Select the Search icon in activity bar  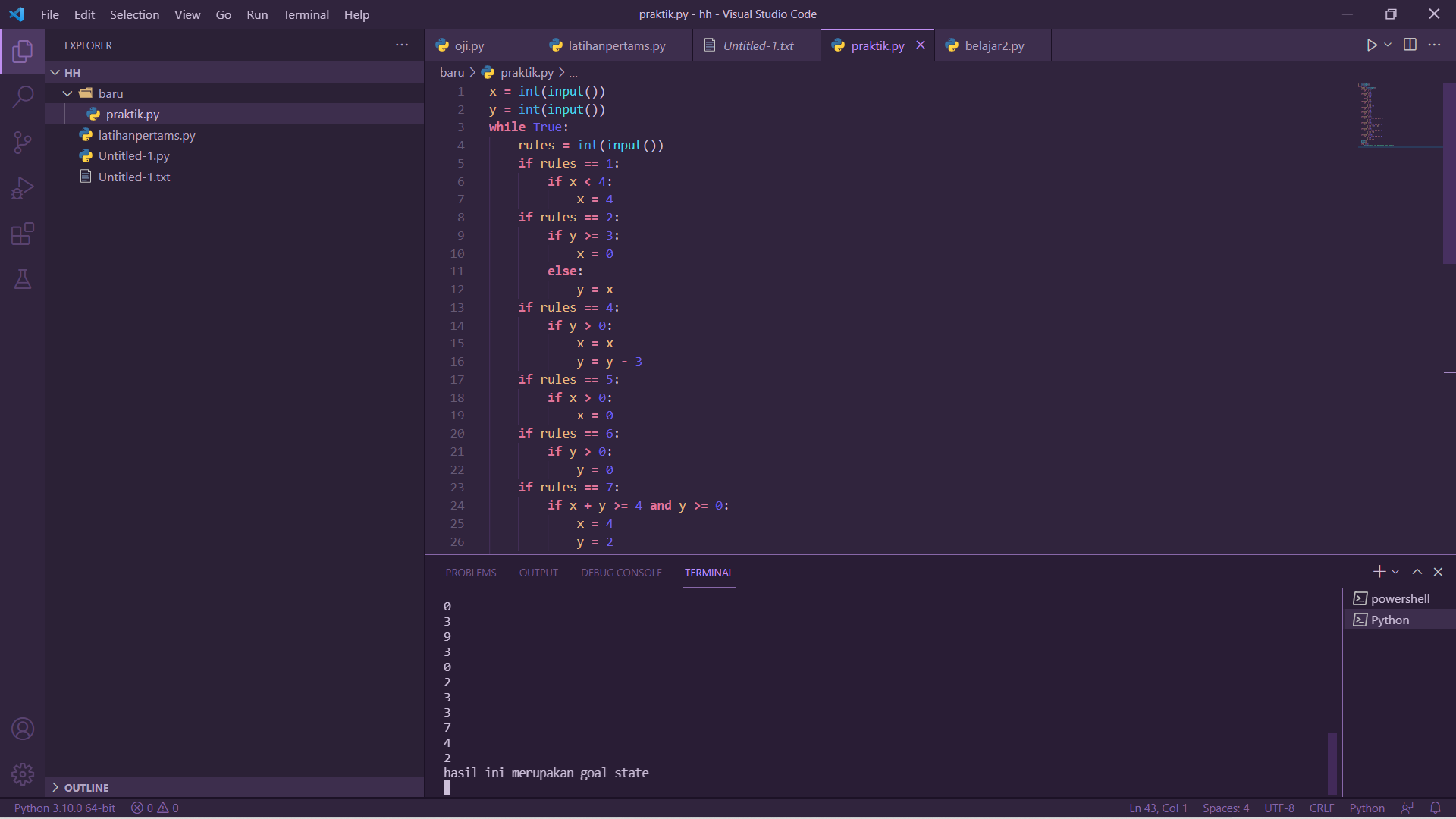pos(23,97)
